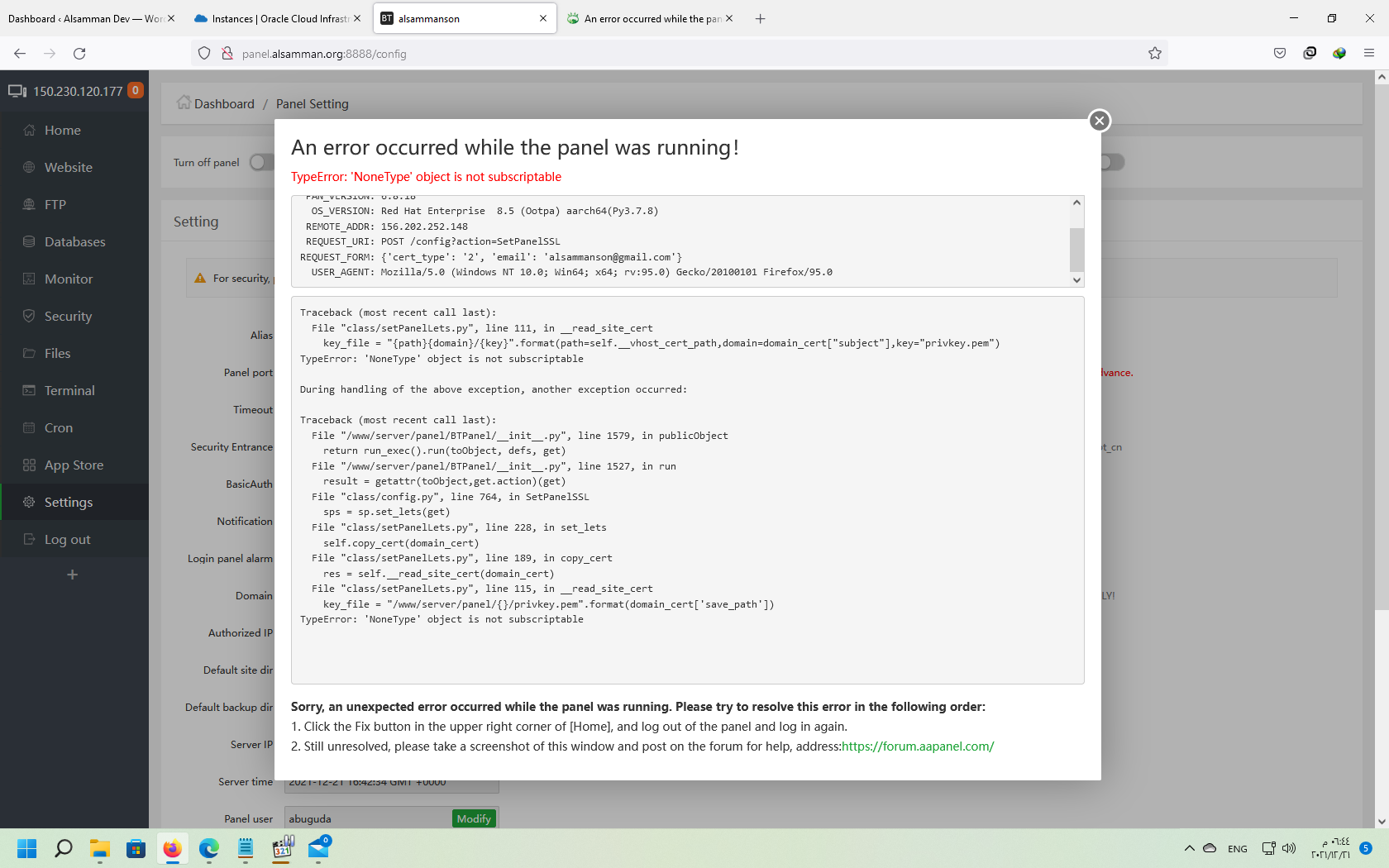The width and height of the screenshot is (1389, 868).
Task: Open the forum.aapanel.com link
Action: click(x=918, y=746)
